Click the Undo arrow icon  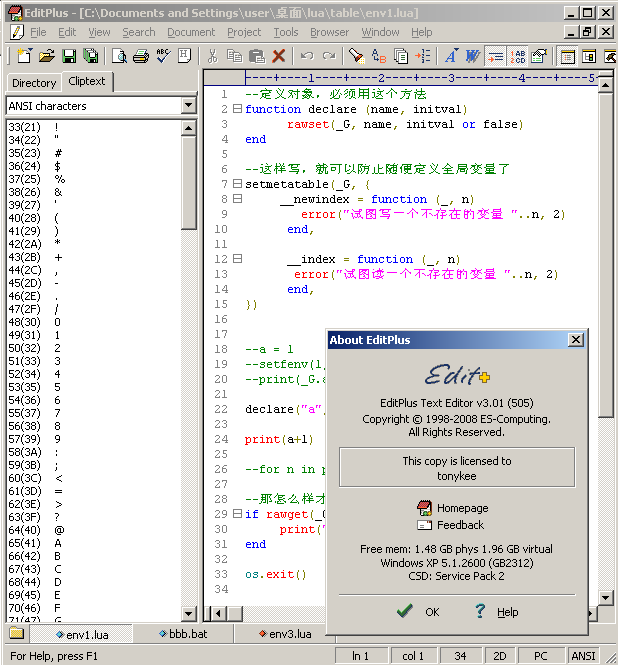pos(307,56)
